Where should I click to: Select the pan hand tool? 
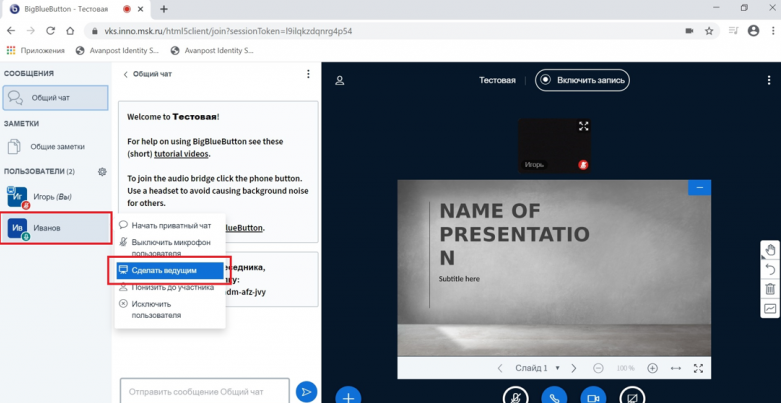[770, 250]
